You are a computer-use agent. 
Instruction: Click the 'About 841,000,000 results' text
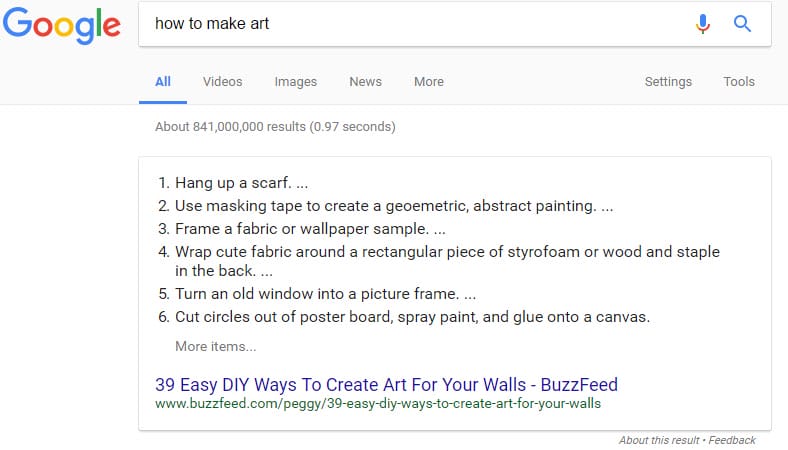point(275,127)
